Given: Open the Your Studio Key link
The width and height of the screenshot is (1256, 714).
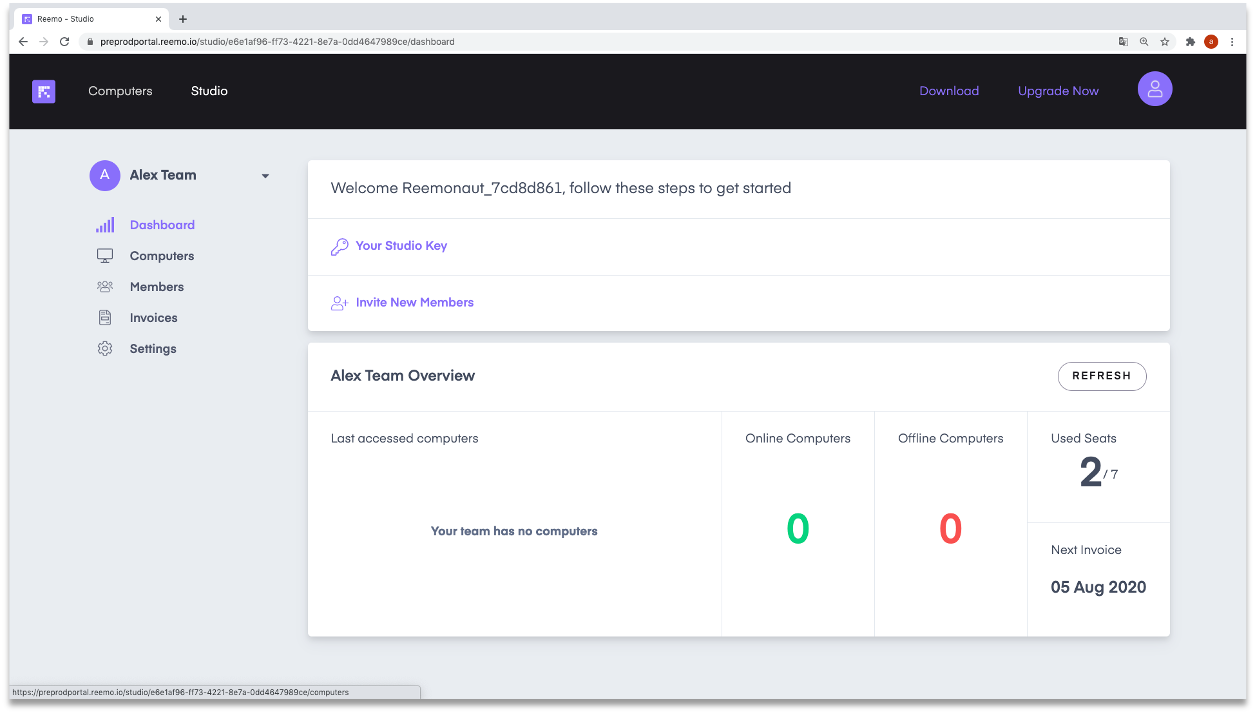Looking at the screenshot, I should pyautogui.click(x=401, y=246).
